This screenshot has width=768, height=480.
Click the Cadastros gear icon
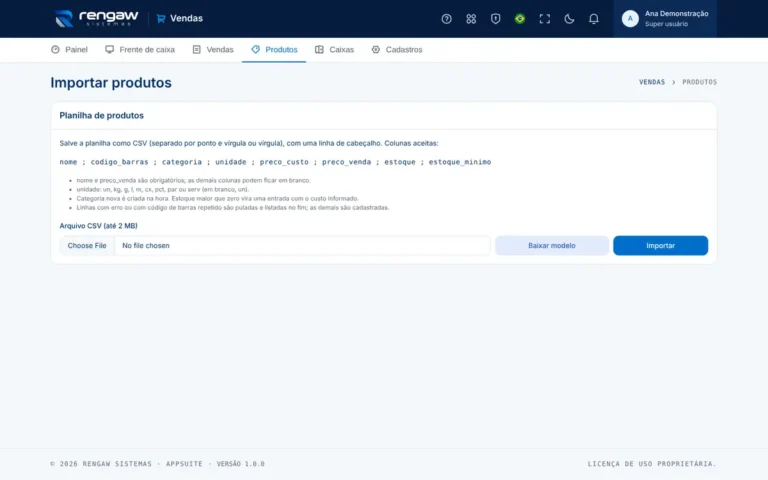coord(376,49)
